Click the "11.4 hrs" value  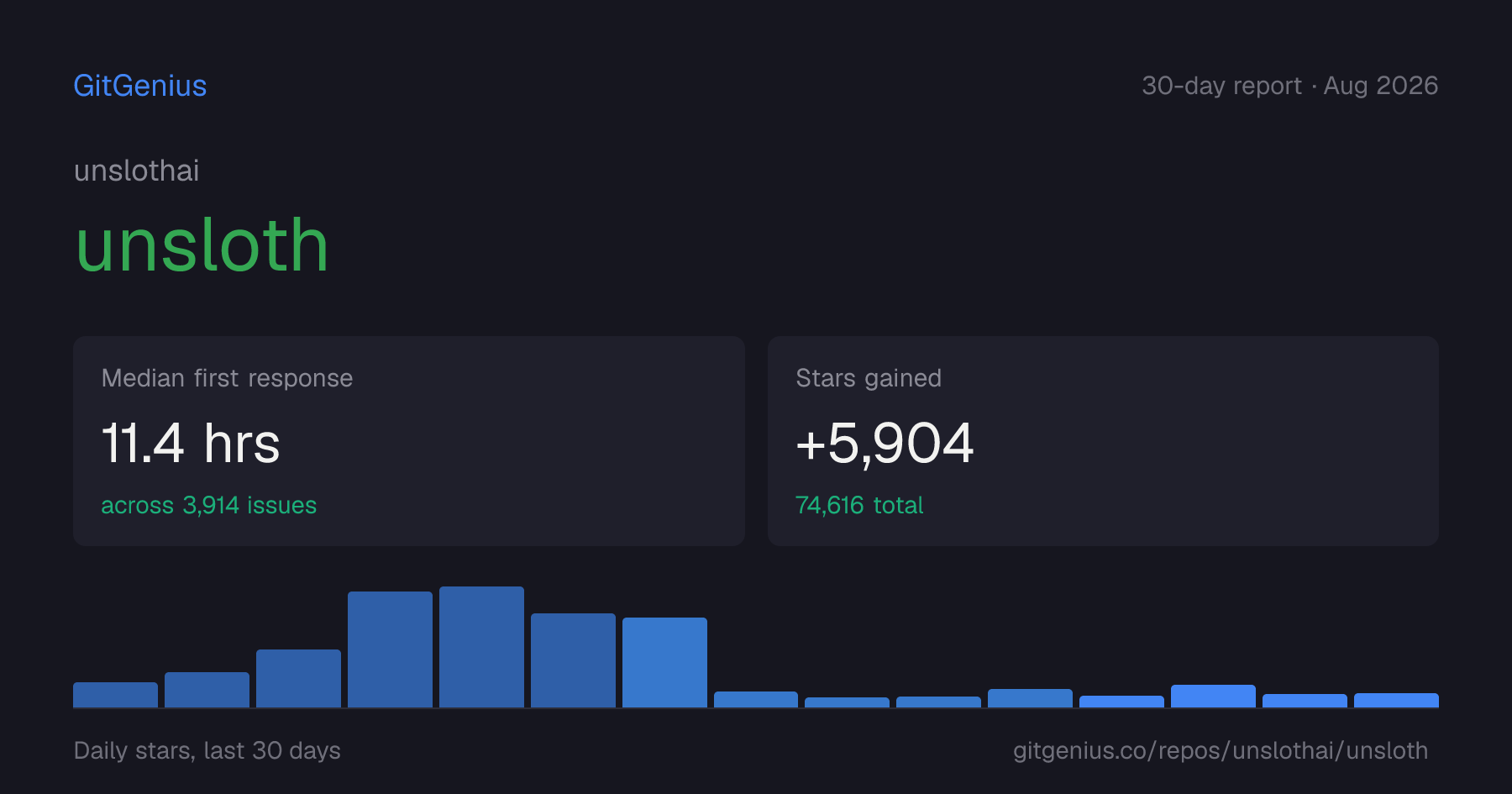[191, 443]
